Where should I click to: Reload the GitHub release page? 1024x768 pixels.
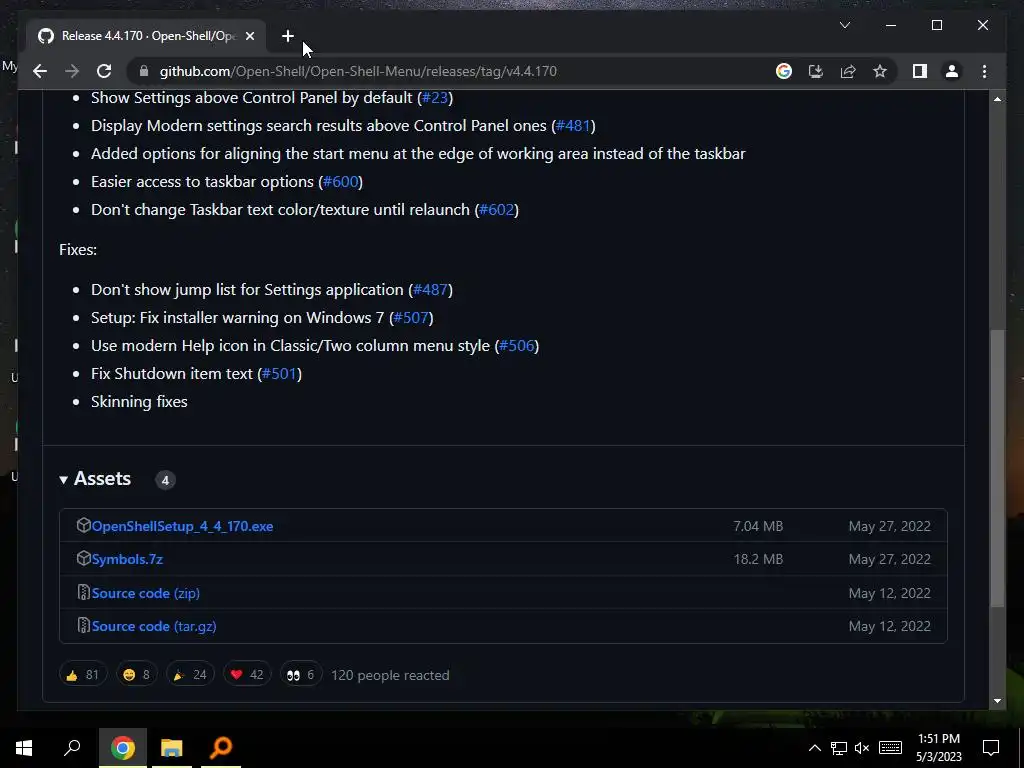pos(104,71)
